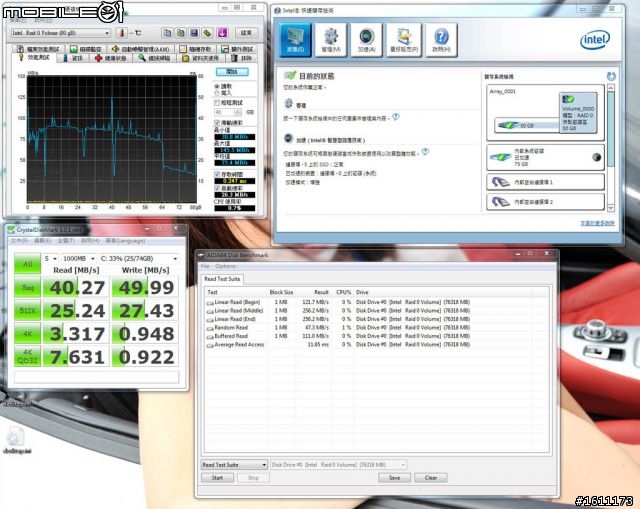640x509 pixels.
Task: Click the Result column header in AIDA64
Action: pos(321,292)
